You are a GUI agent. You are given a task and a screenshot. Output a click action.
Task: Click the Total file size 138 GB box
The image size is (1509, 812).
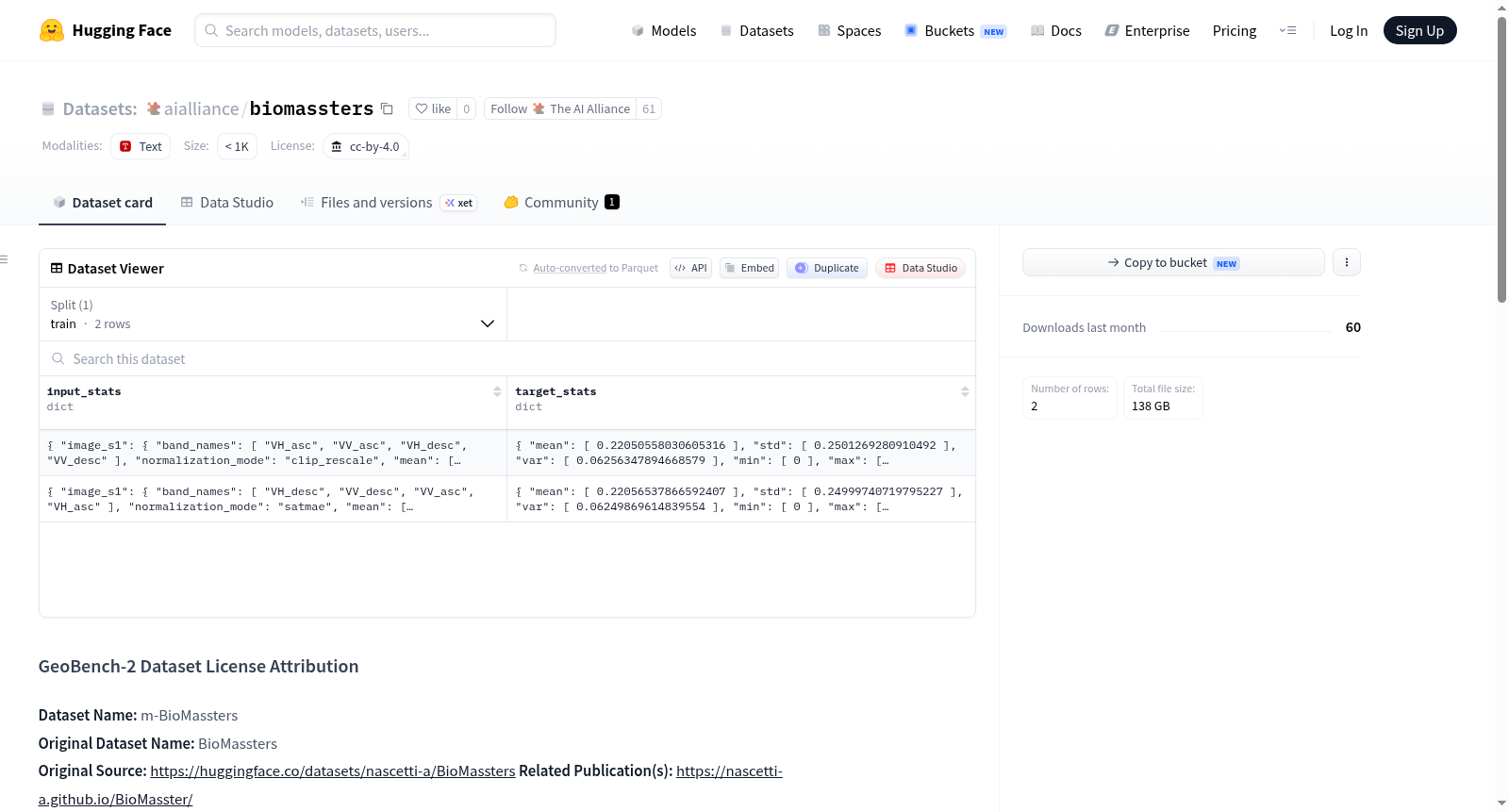click(x=1163, y=397)
